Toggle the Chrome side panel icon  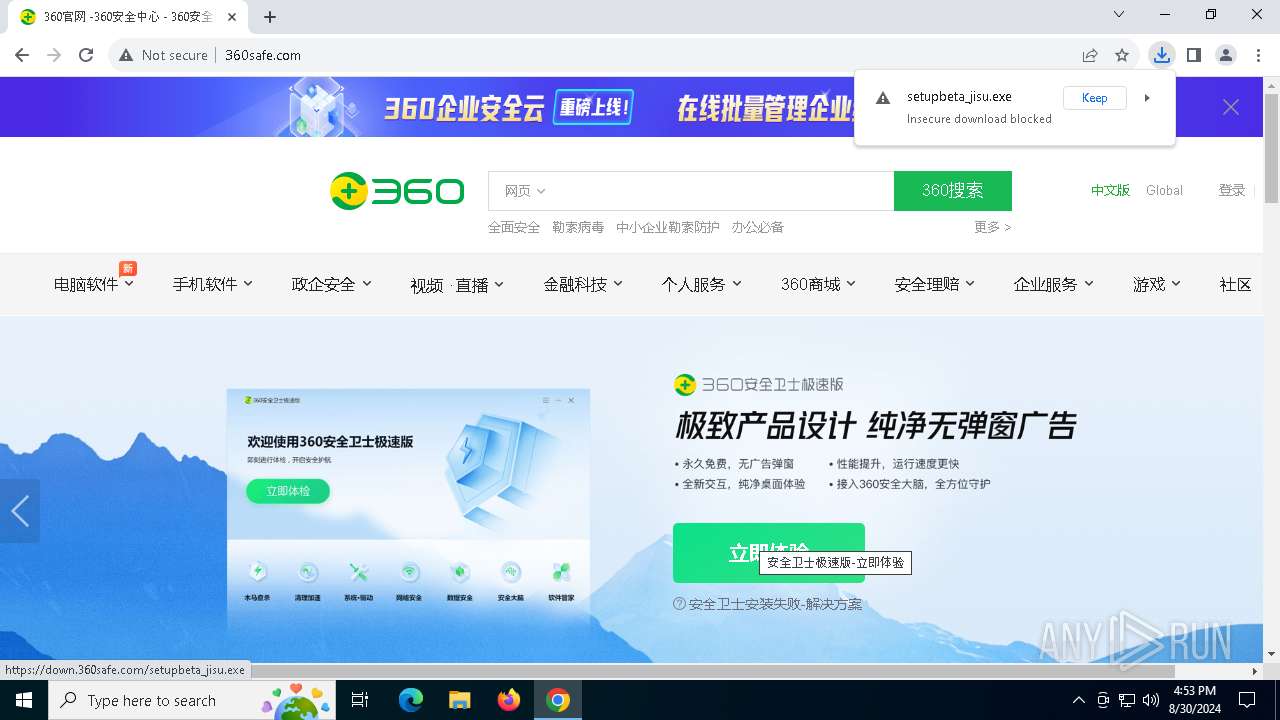[1194, 55]
